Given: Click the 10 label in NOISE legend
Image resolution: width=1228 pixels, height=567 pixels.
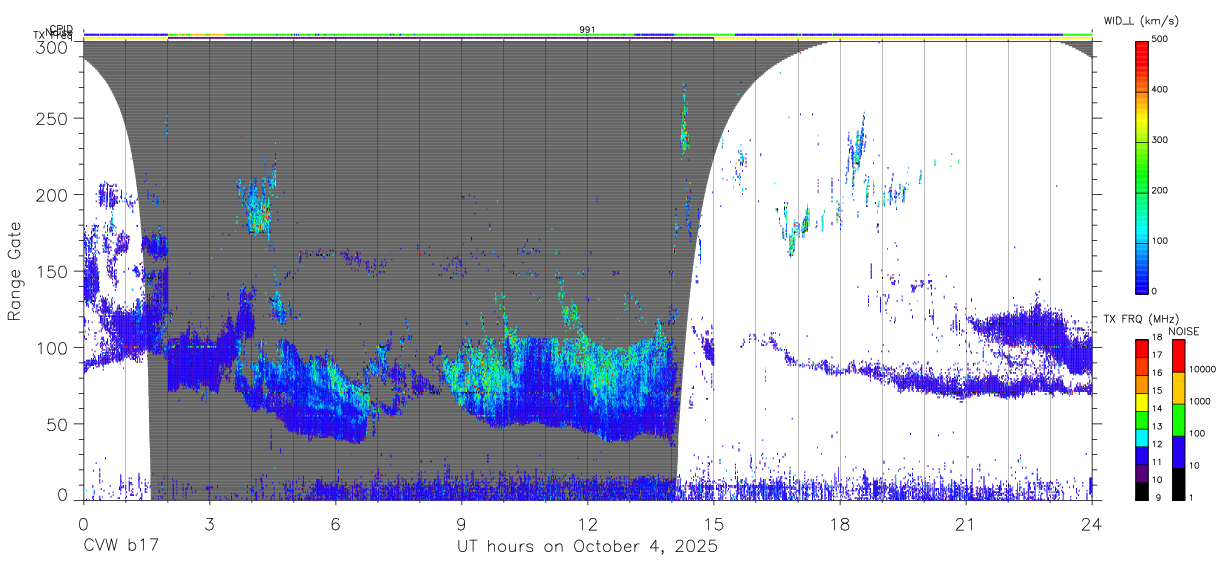Looking at the screenshot, I should (x=1193, y=466).
